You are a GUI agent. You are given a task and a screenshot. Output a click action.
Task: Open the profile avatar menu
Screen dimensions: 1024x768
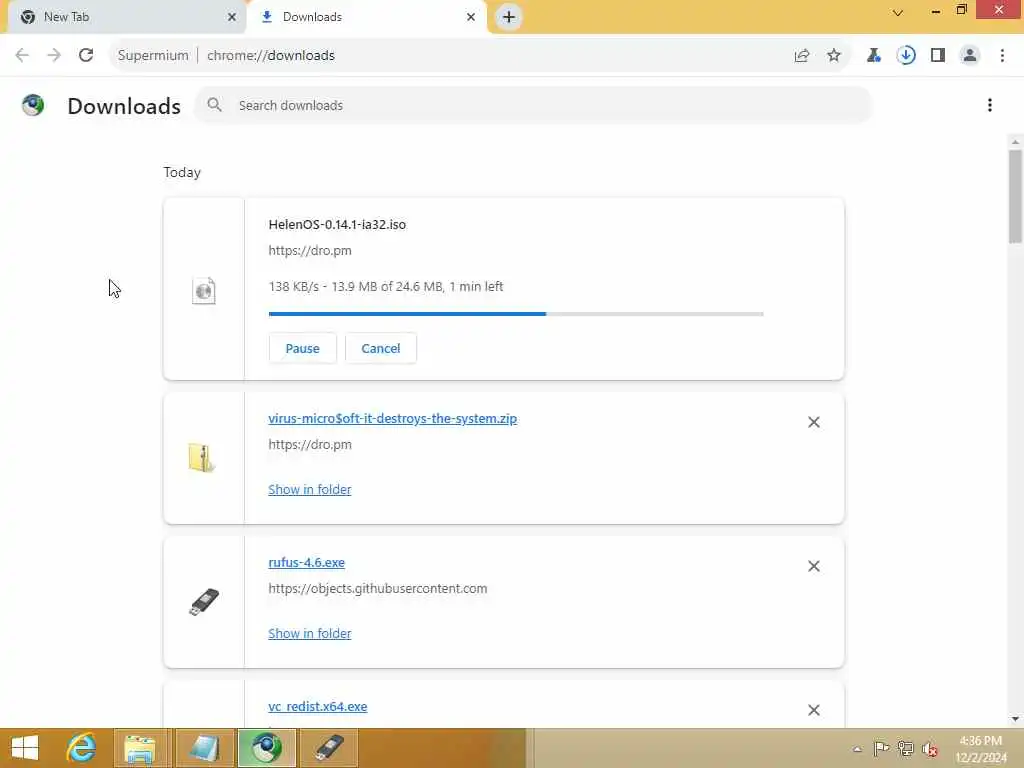(x=970, y=56)
